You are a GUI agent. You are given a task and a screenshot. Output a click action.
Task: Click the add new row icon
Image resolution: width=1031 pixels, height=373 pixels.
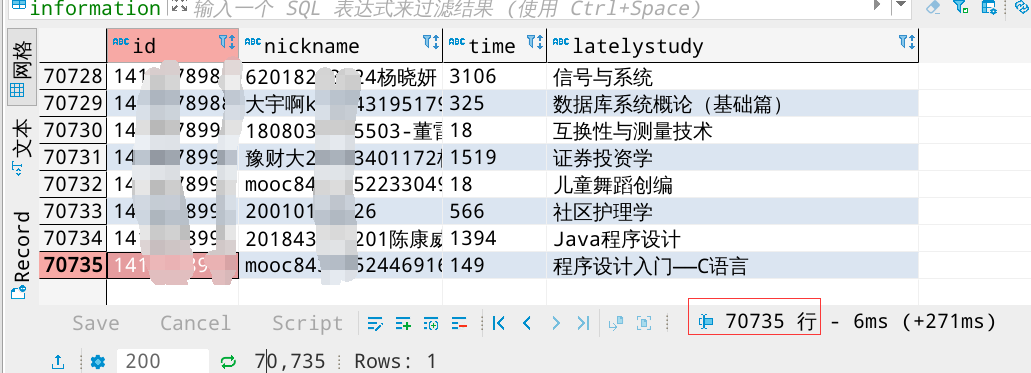(x=403, y=323)
